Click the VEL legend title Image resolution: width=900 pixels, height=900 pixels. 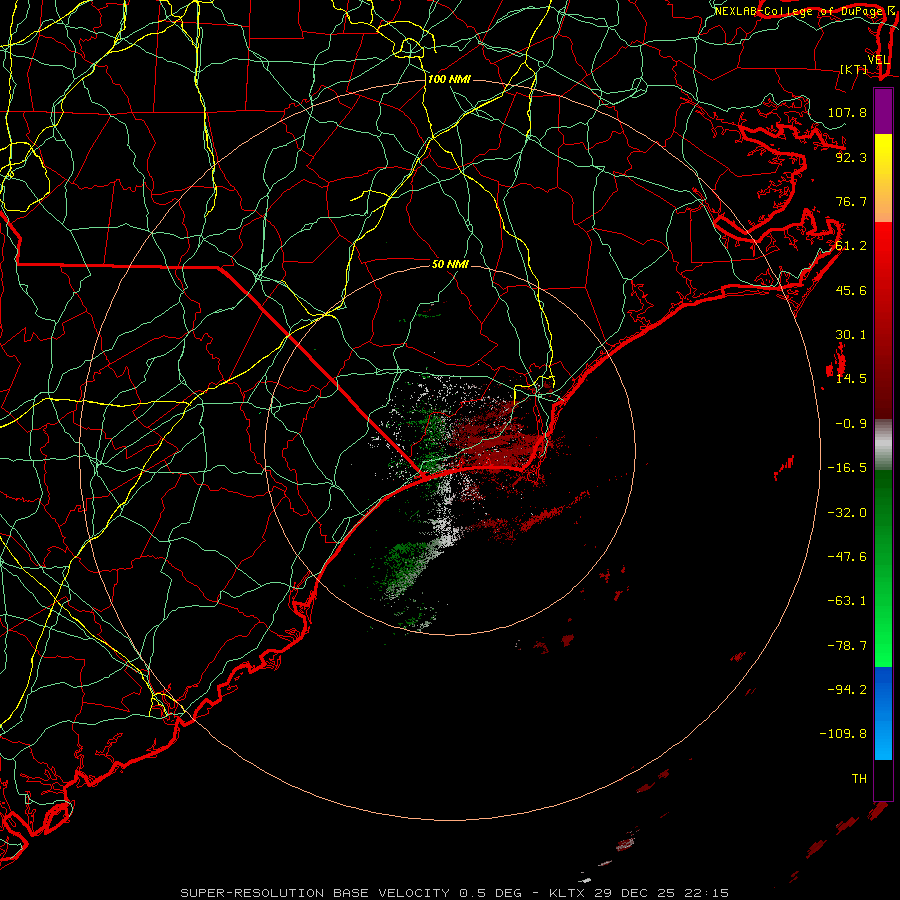pyautogui.click(x=878, y=60)
